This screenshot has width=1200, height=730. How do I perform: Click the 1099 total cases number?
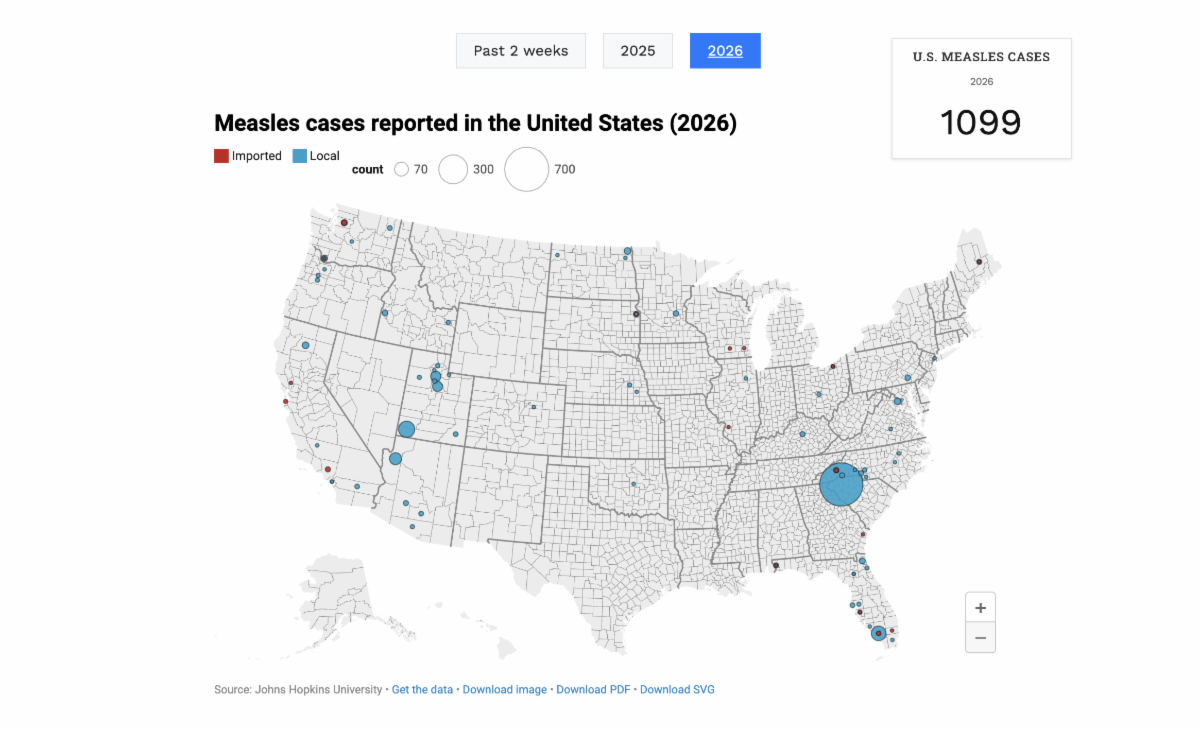coord(980,122)
